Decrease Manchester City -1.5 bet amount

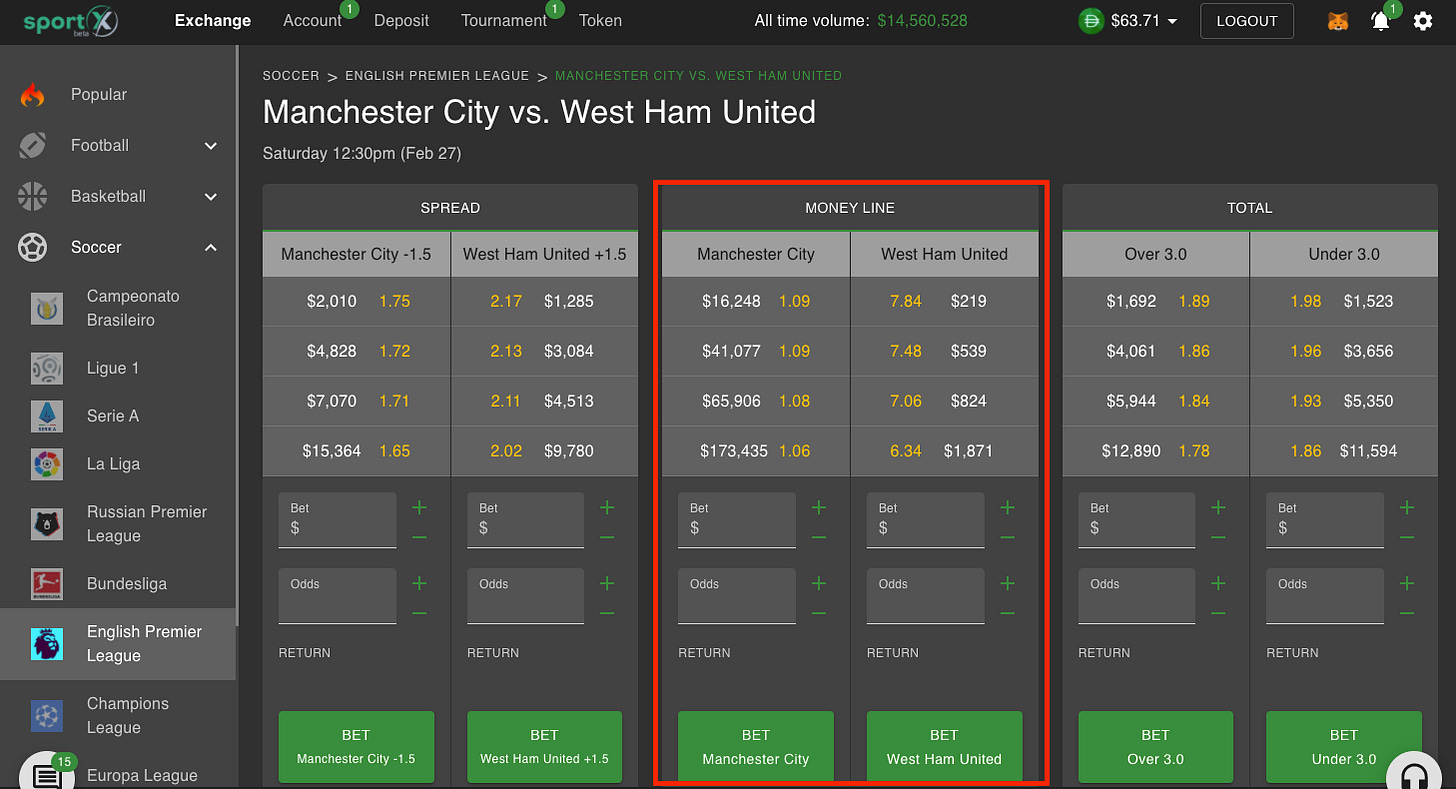tap(419, 538)
